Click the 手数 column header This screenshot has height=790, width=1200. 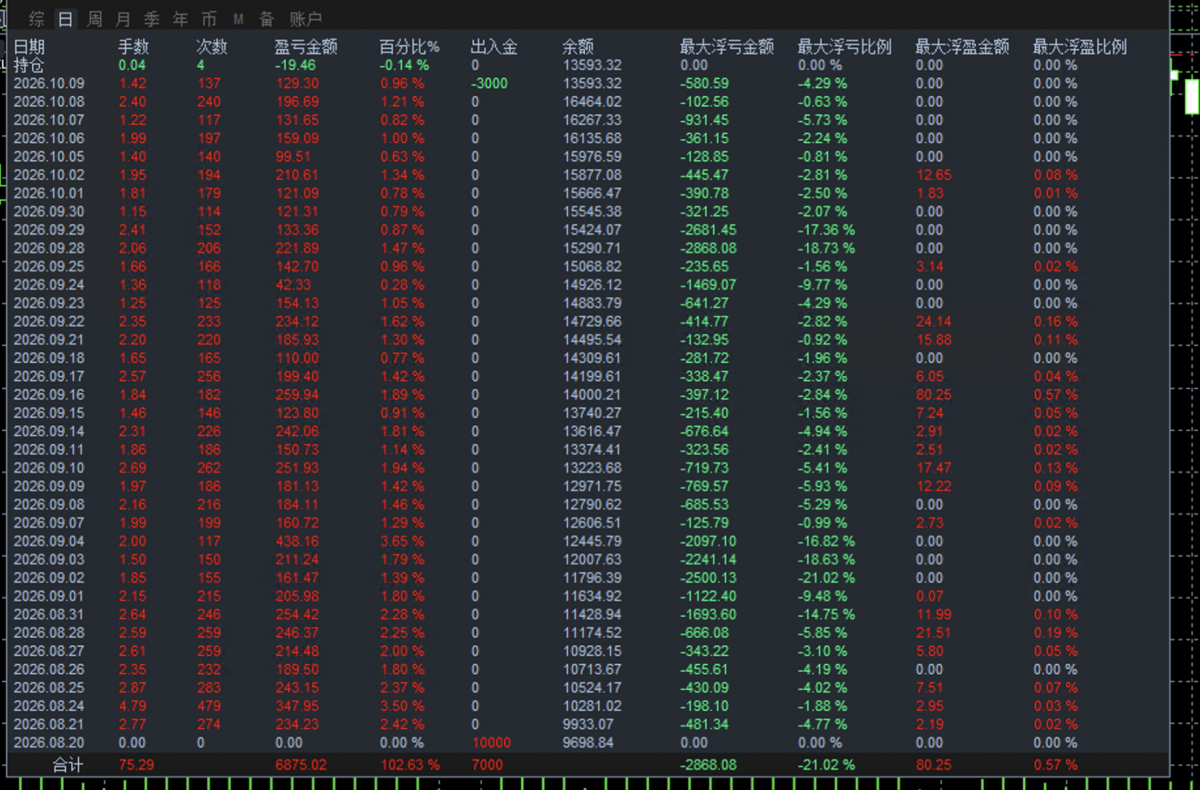(x=134, y=47)
